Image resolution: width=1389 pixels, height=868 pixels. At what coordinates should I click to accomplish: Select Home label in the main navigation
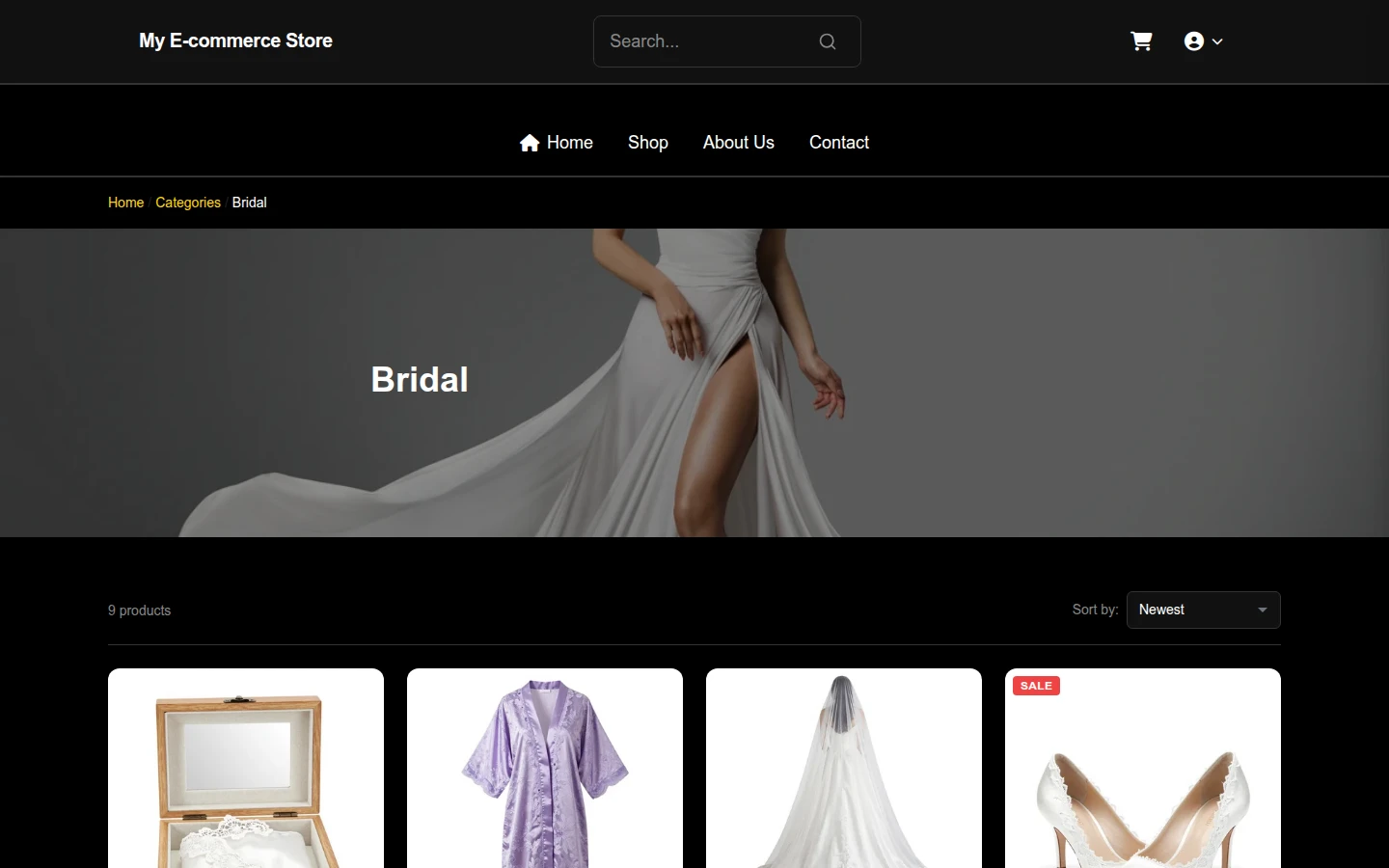[570, 143]
